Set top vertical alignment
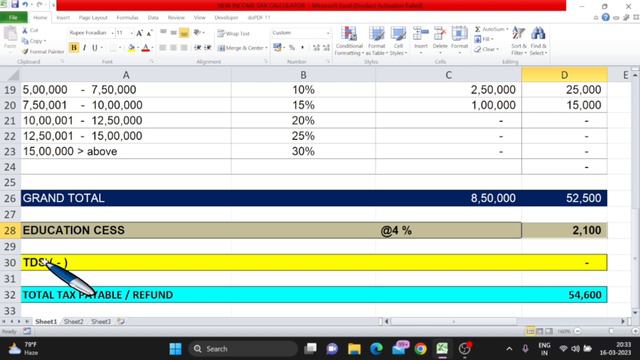 click(x=163, y=33)
